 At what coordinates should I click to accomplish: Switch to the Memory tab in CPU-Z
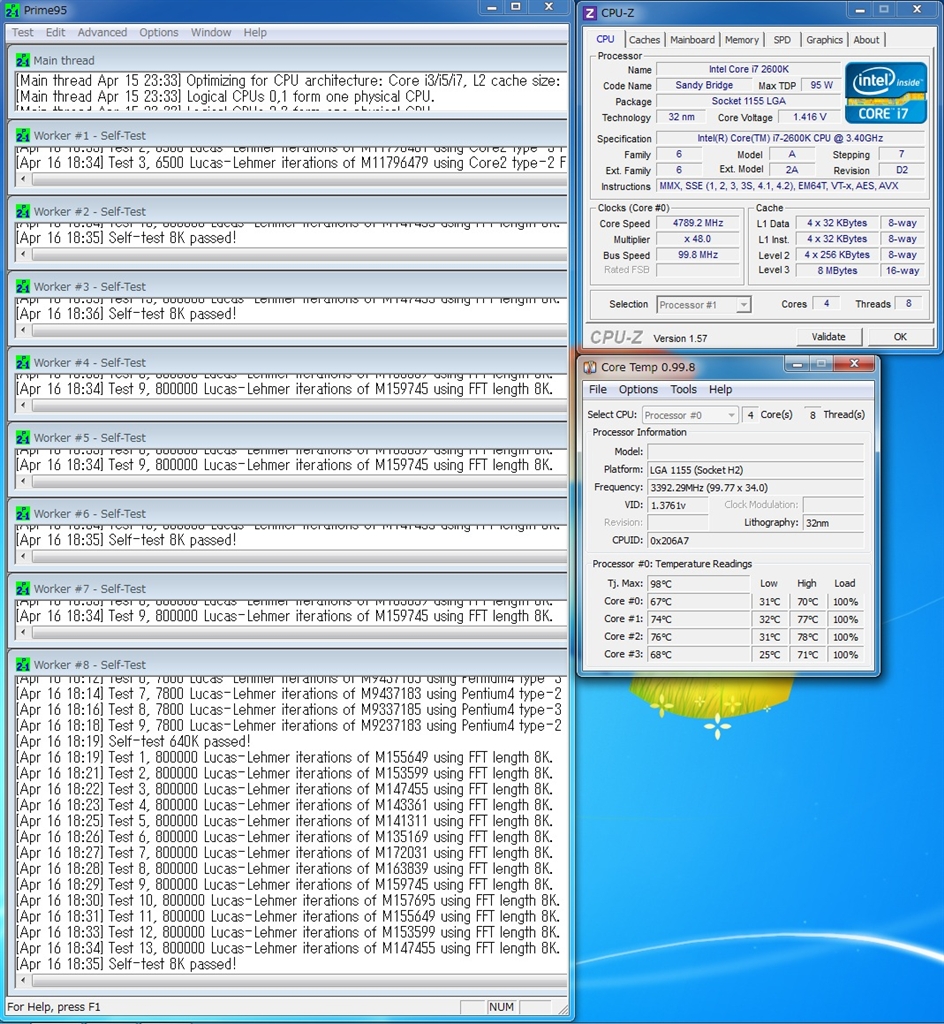coord(742,40)
